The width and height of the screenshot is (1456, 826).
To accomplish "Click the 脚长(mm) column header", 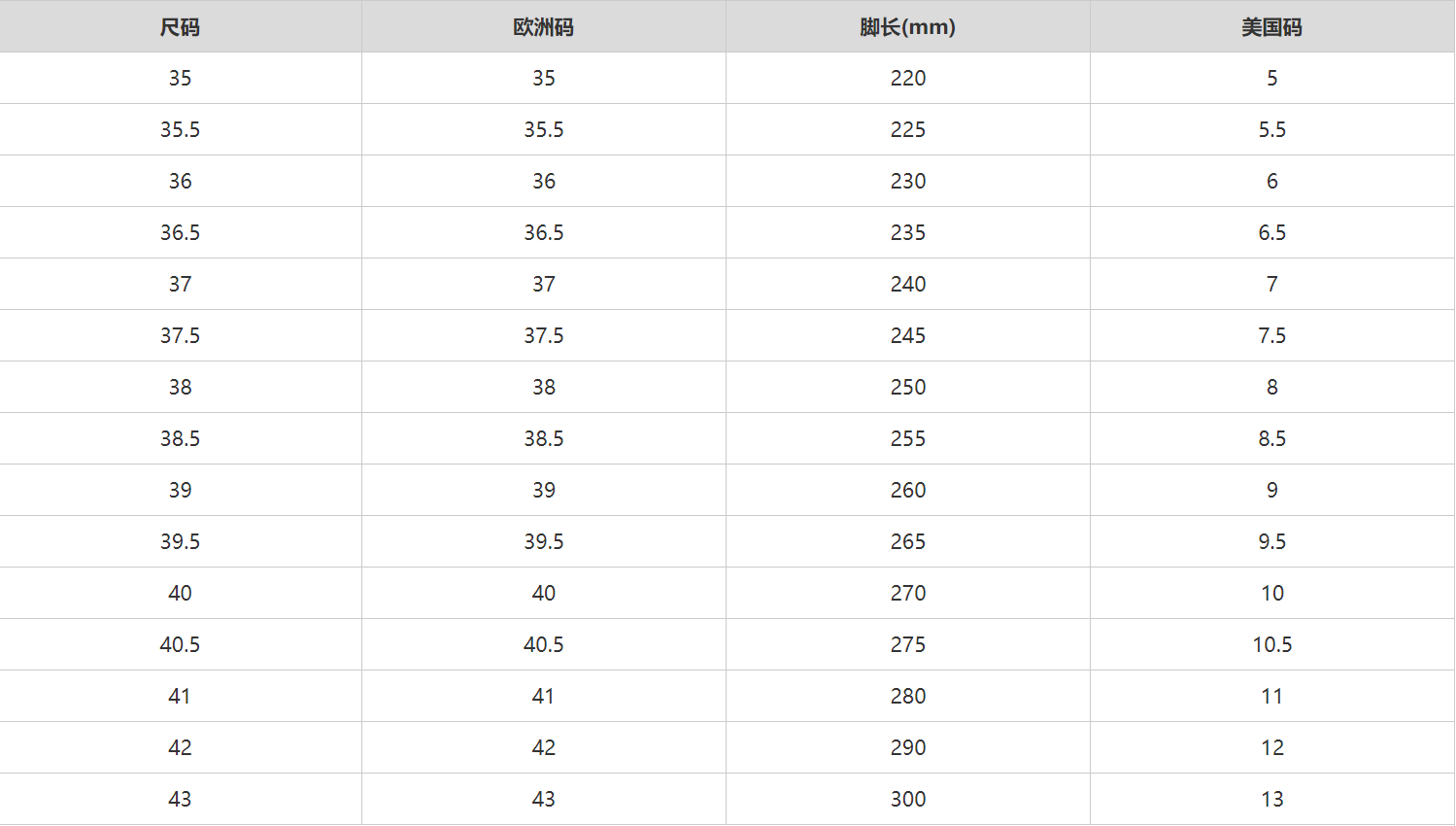I will 907,27.
